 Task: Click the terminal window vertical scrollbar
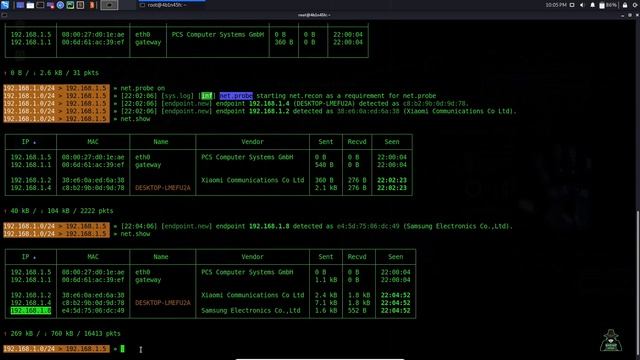[638, 282]
